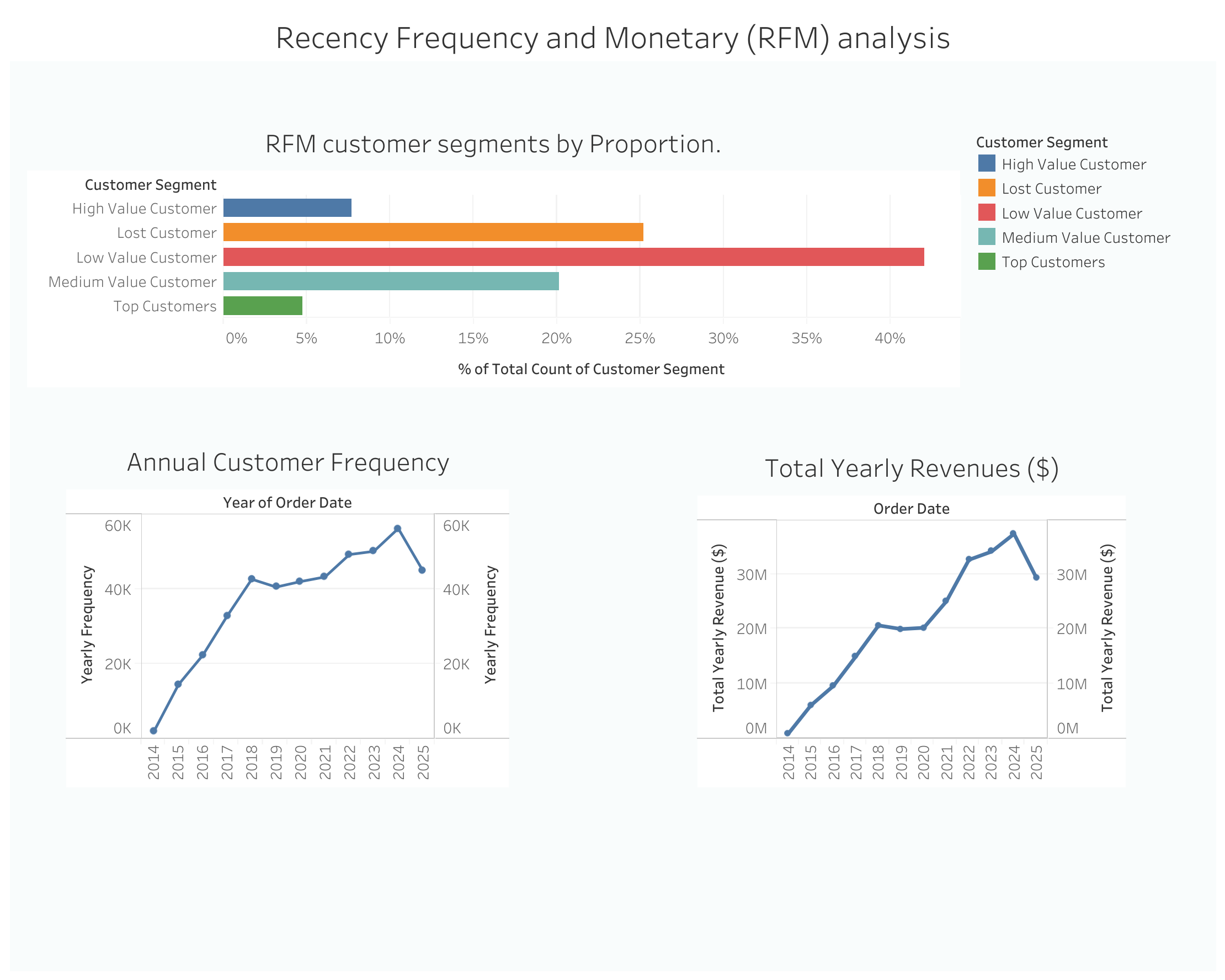The width and height of the screenshot is (1225, 980).
Task: Click the 2022 data point in frequency chart
Action: tap(348, 555)
